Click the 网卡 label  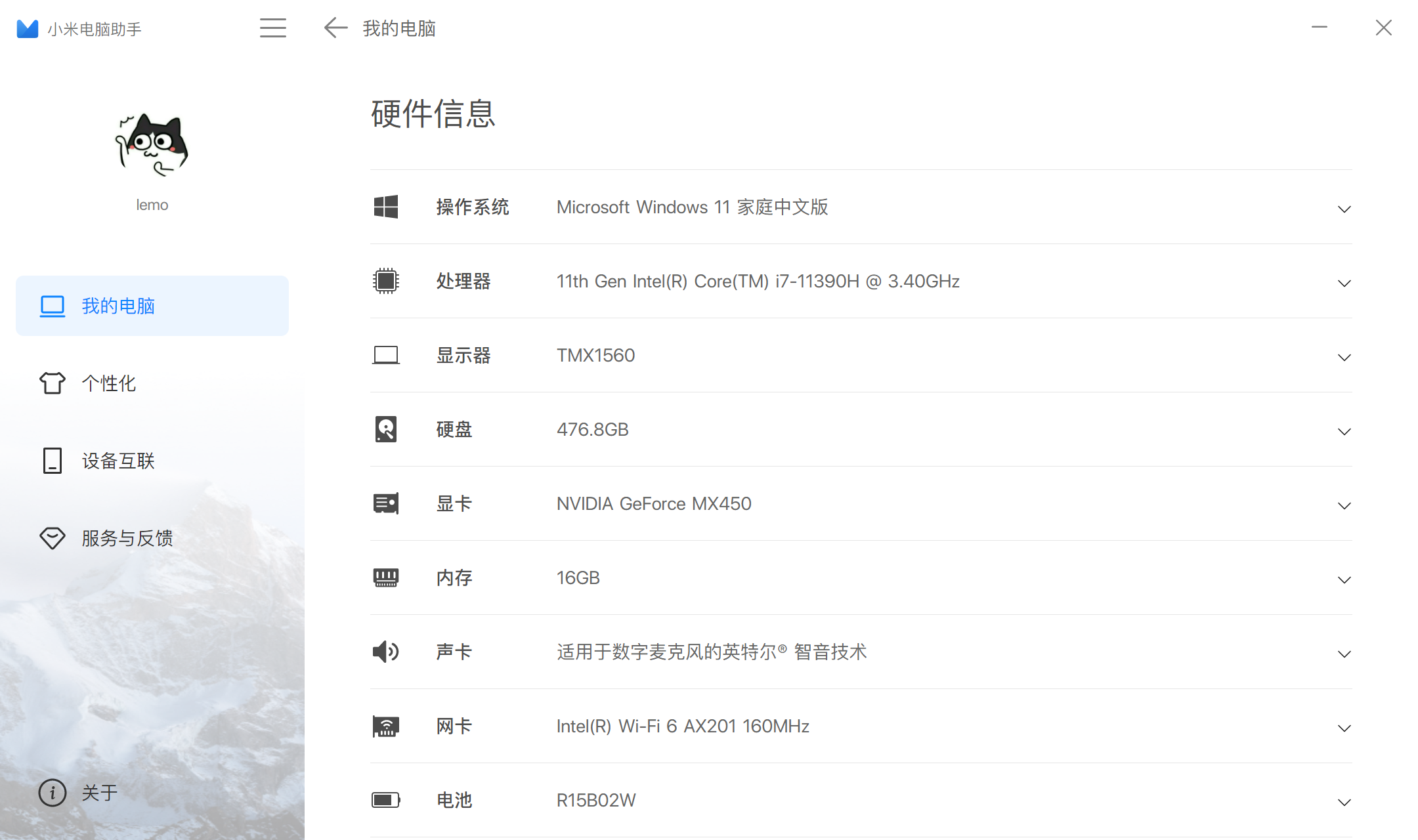454,726
